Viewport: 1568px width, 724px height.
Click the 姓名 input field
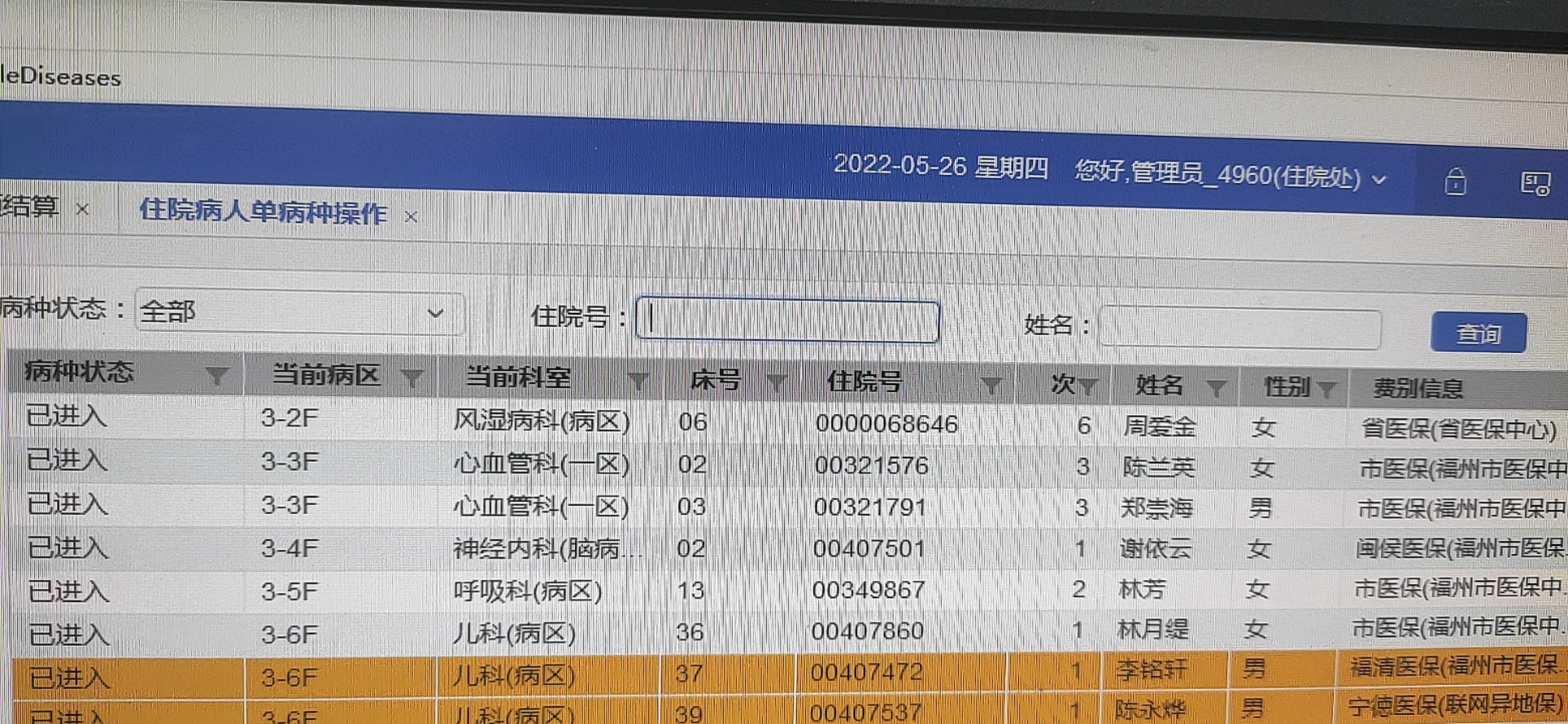(1239, 328)
